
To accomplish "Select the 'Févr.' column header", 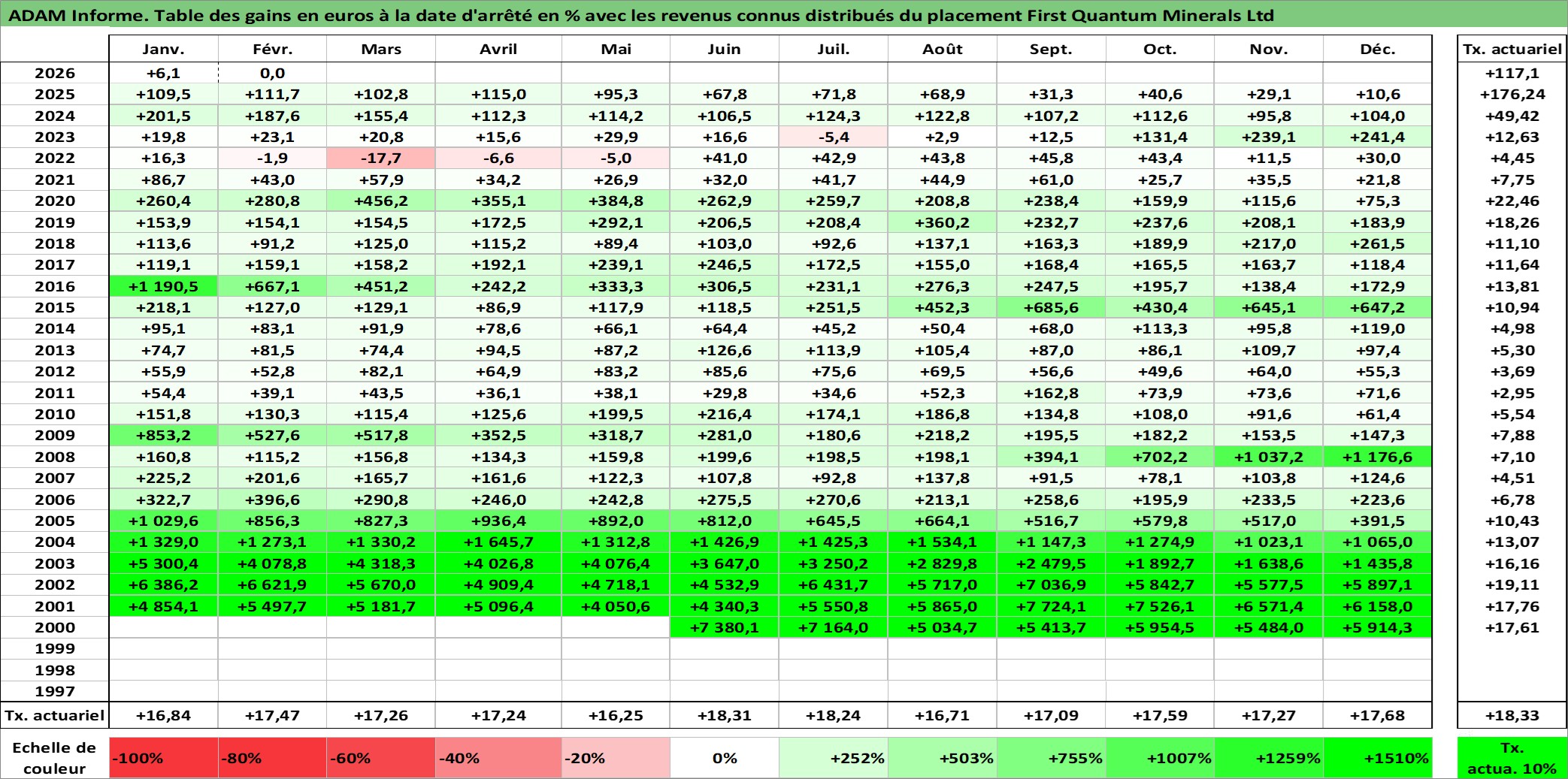I will click(x=272, y=49).
